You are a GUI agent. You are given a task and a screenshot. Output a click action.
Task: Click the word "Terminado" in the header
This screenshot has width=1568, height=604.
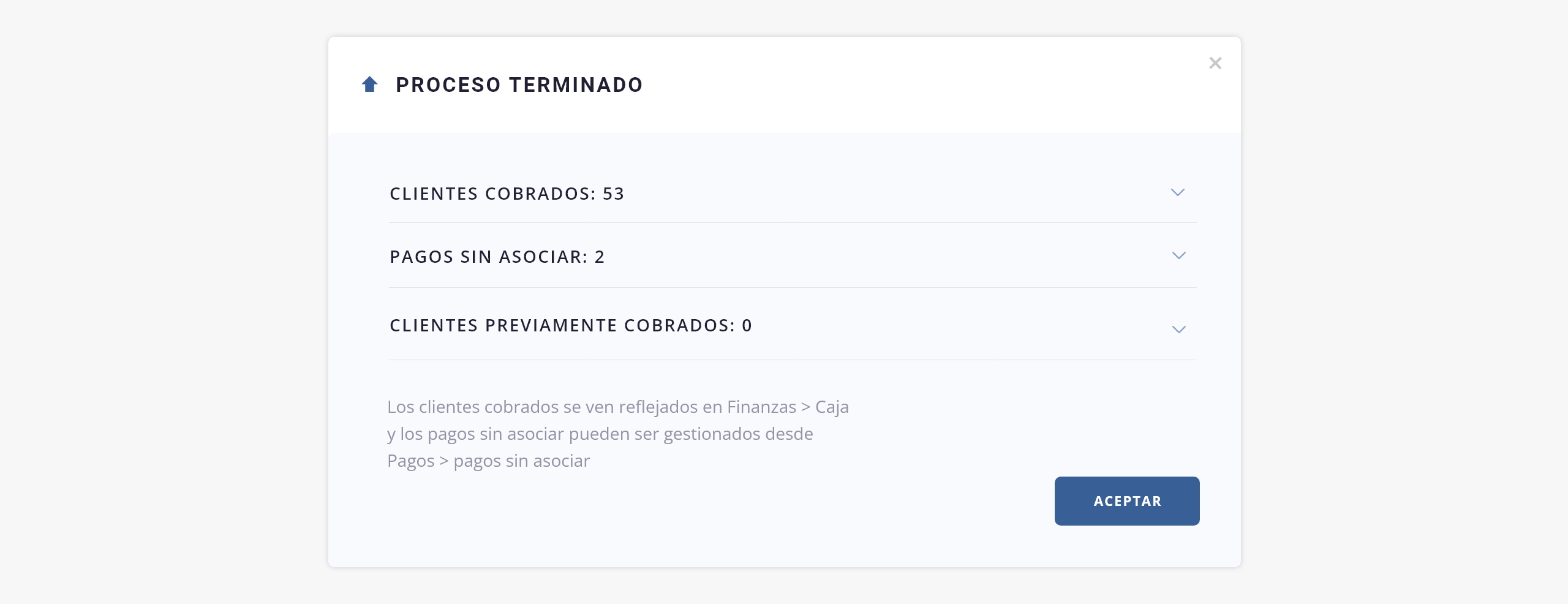[576, 85]
